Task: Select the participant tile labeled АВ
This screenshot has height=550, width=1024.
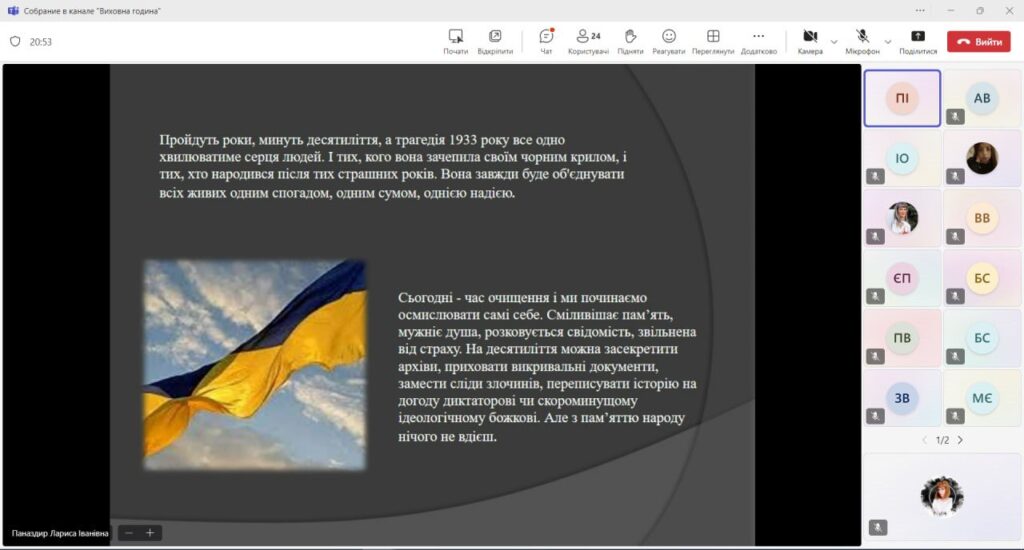Action: pyautogui.click(x=982, y=98)
